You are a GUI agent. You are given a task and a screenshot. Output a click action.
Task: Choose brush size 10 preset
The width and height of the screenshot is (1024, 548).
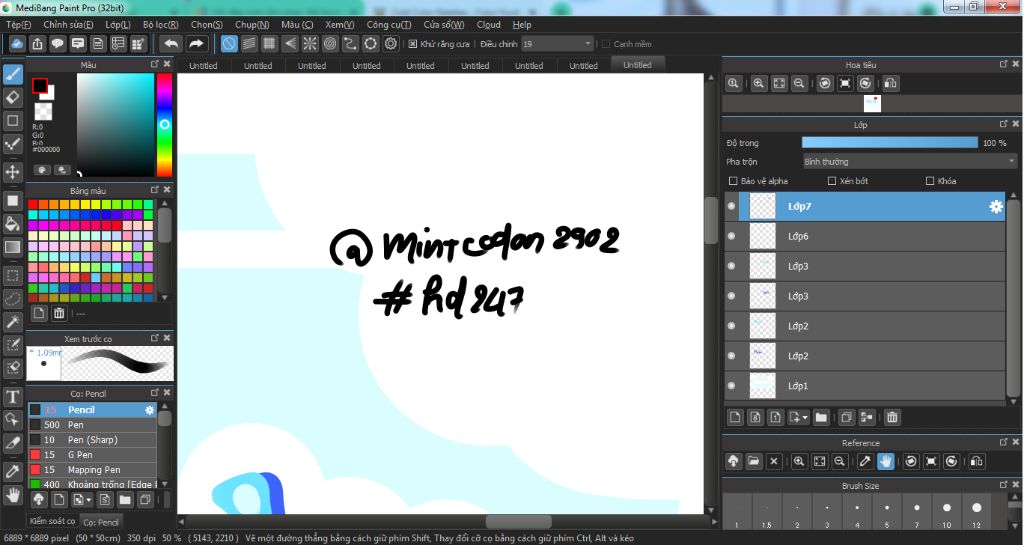point(946,512)
